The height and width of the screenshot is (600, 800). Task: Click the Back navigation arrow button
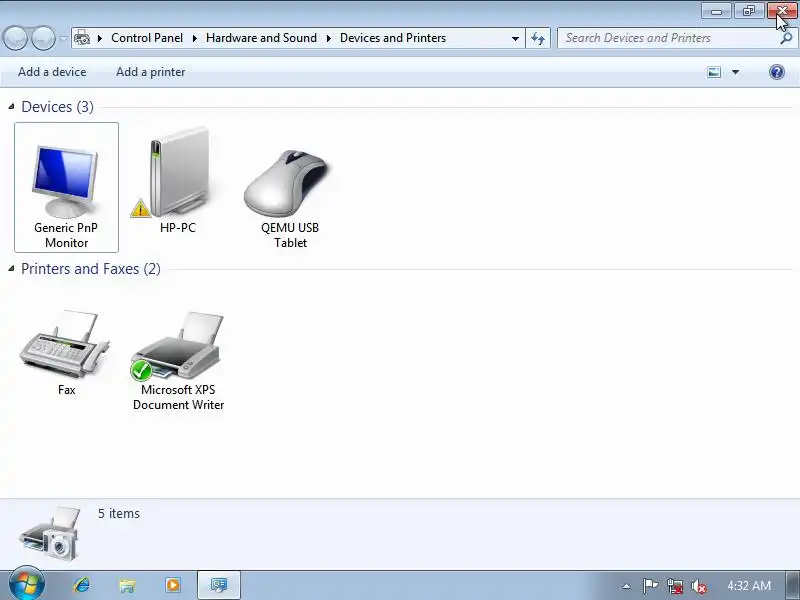[15, 38]
